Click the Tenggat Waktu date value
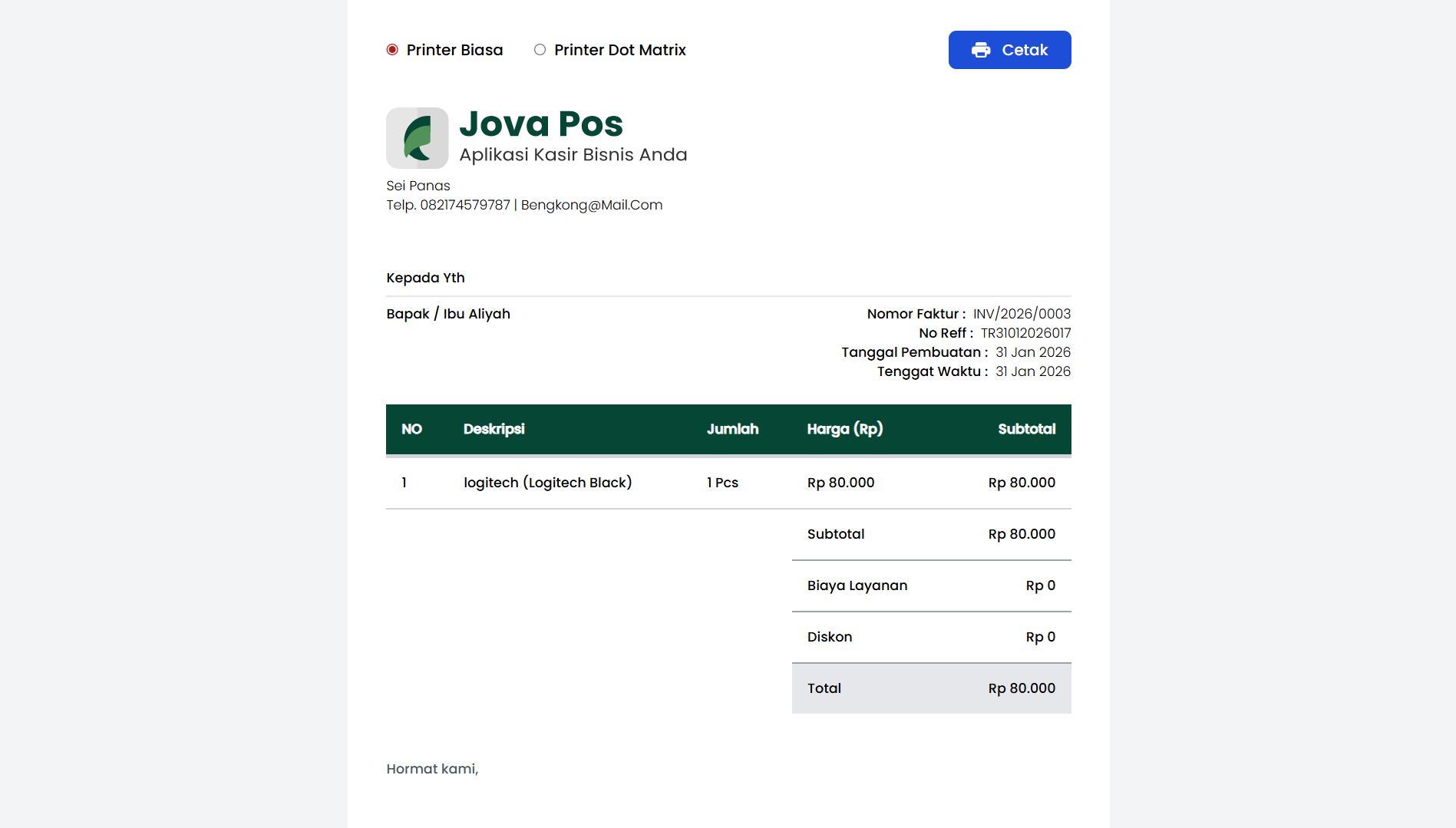 (x=1032, y=371)
